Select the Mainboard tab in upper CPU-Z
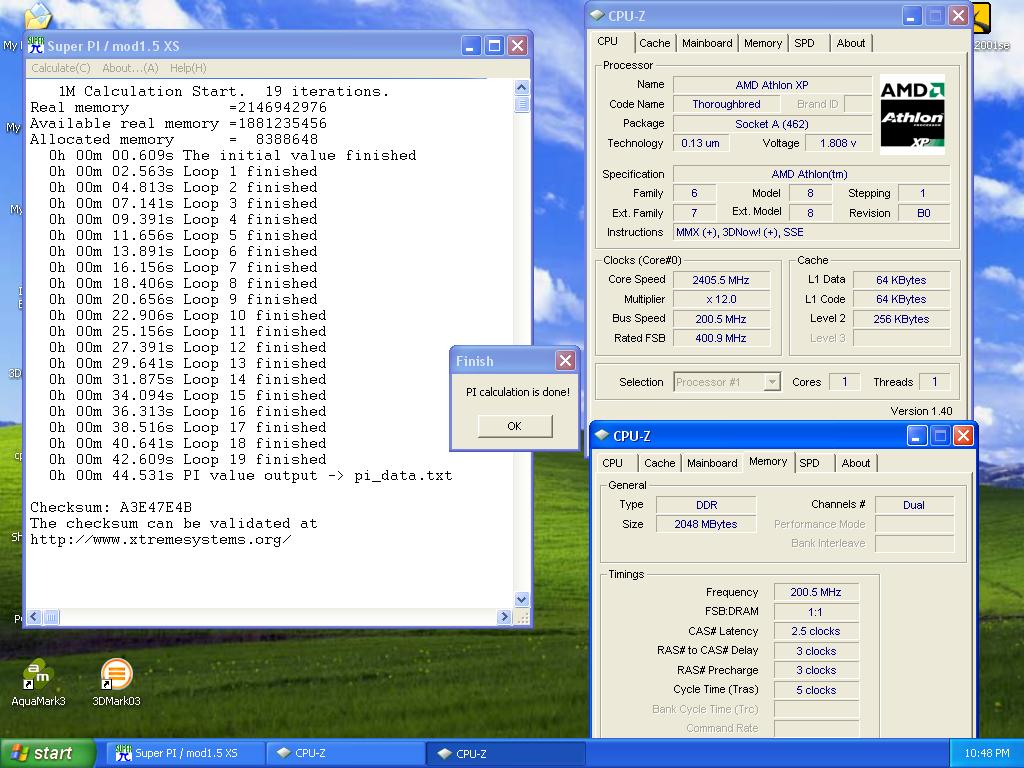 pyautogui.click(x=707, y=43)
